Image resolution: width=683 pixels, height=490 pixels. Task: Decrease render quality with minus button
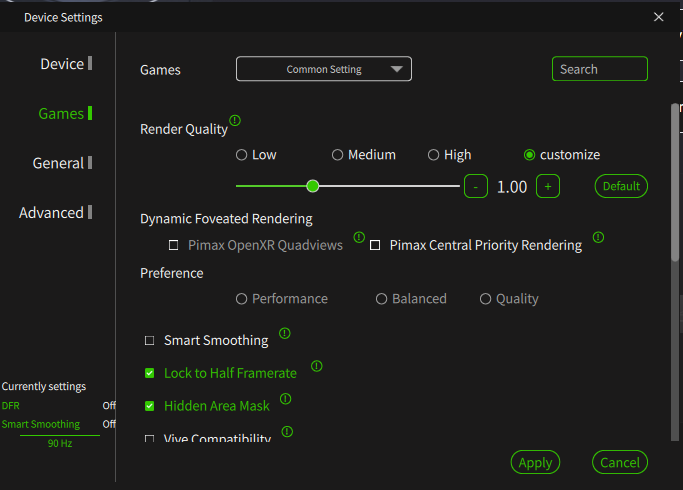click(x=476, y=186)
